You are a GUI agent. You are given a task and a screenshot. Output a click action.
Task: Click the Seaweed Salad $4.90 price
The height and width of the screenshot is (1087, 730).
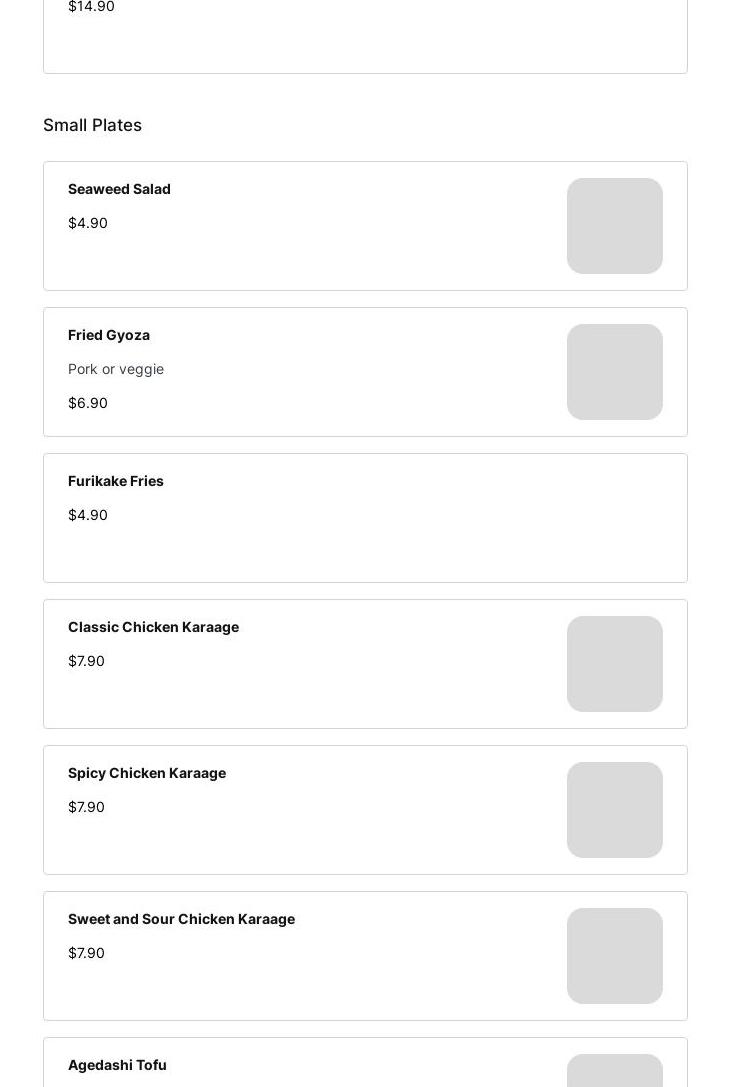(x=88, y=223)
